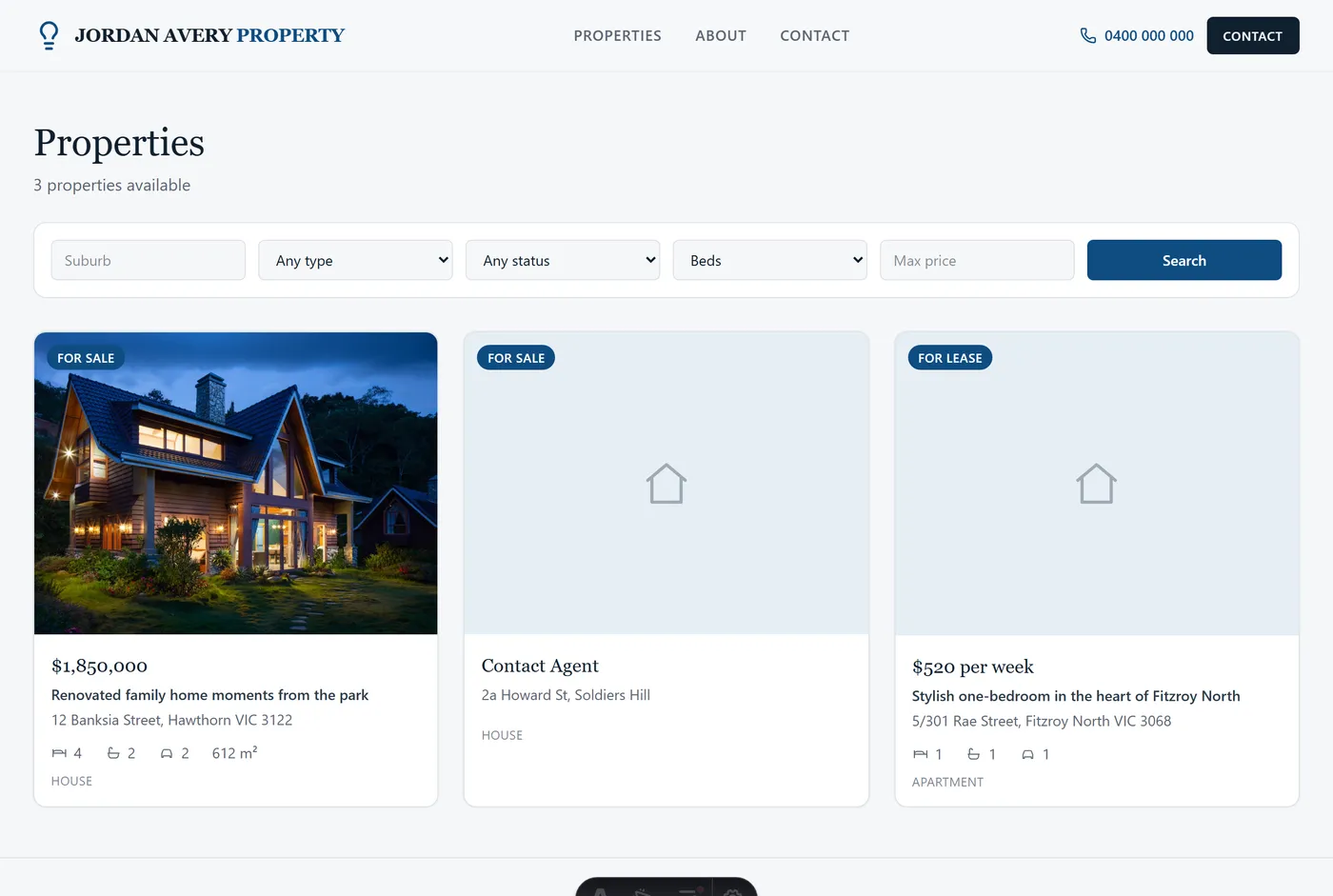Click into the Max price field
1333x896 pixels.
tap(977, 260)
